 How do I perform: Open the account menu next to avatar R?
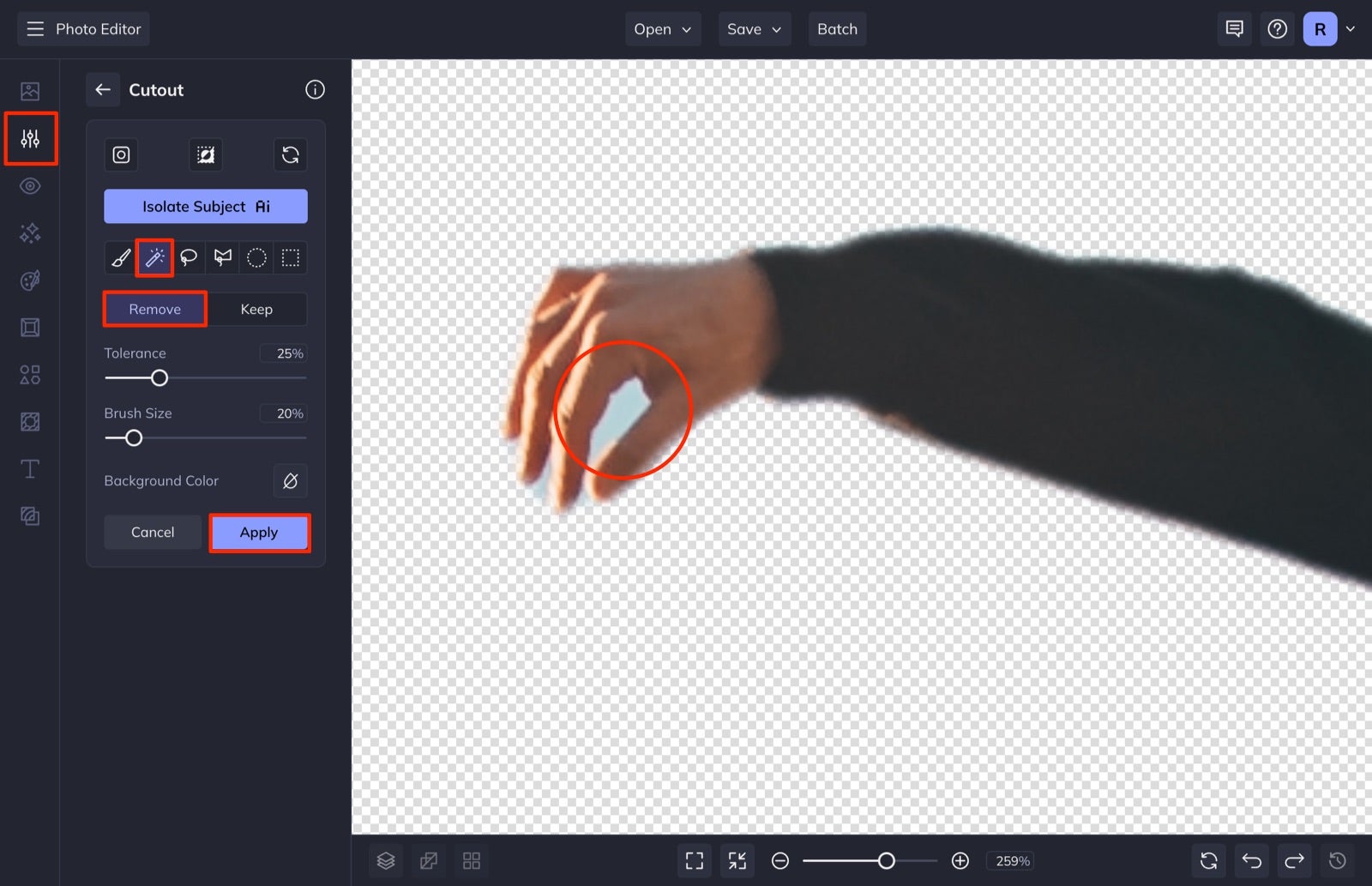click(x=1352, y=28)
